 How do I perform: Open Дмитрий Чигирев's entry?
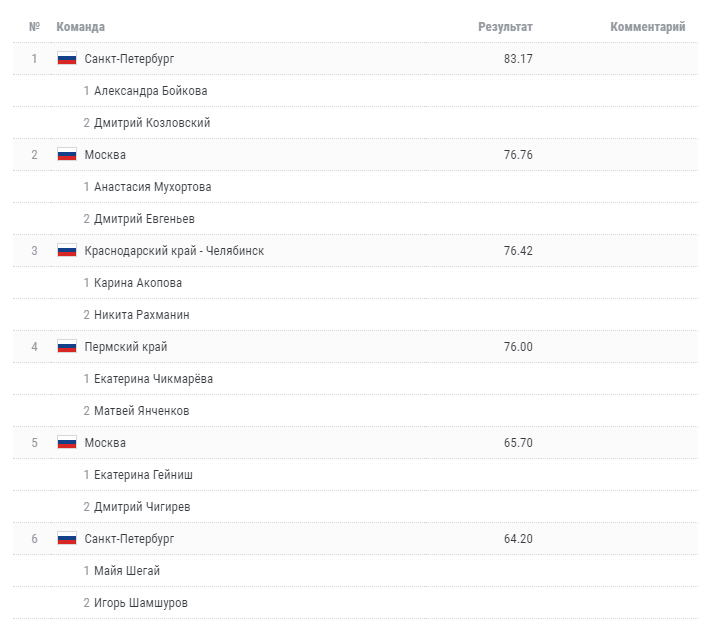click(x=142, y=507)
